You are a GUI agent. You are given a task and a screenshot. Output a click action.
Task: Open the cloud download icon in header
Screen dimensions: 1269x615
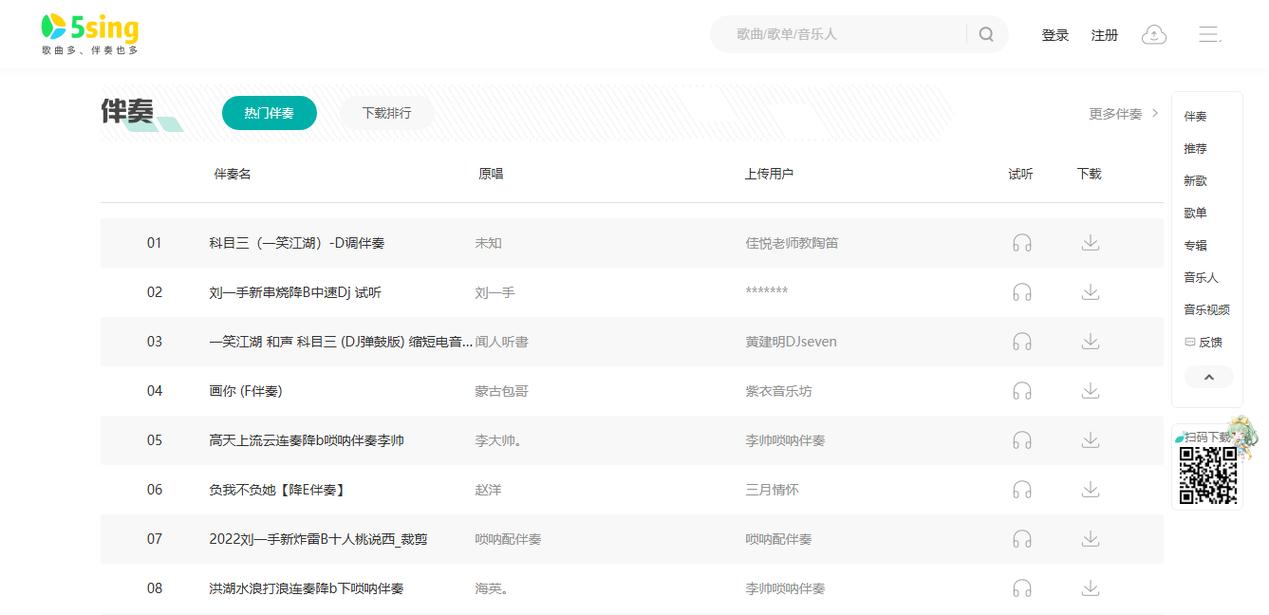(1154, 34)
